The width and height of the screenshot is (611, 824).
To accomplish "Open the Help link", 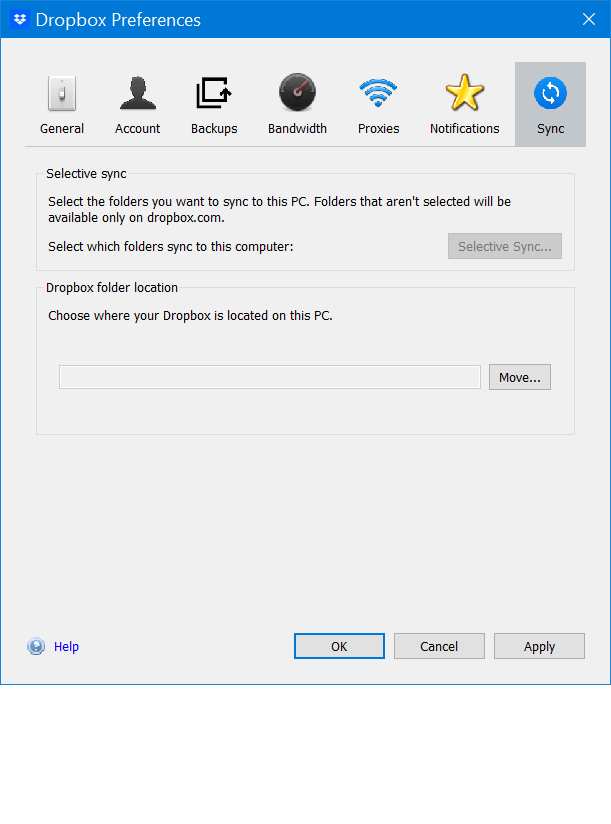I will (x=66, y=647).
